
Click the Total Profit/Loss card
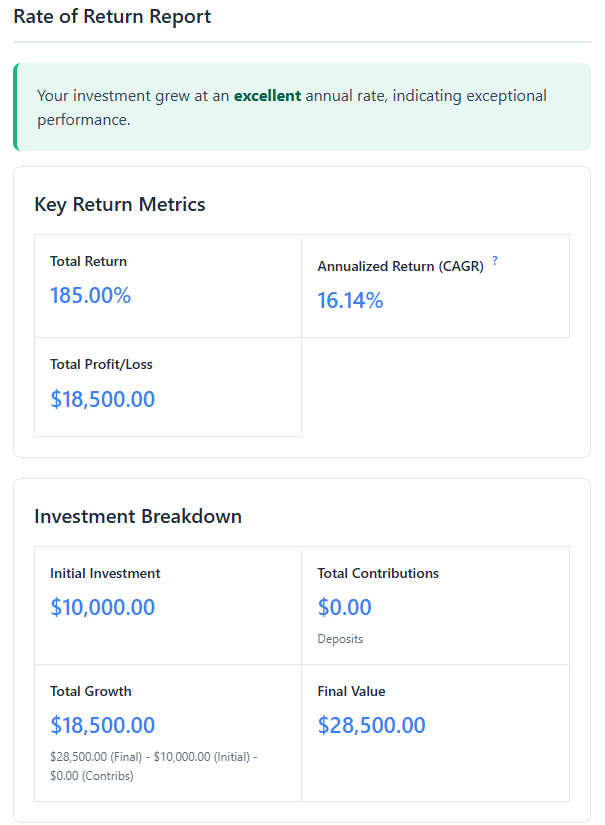coord(167,387)
